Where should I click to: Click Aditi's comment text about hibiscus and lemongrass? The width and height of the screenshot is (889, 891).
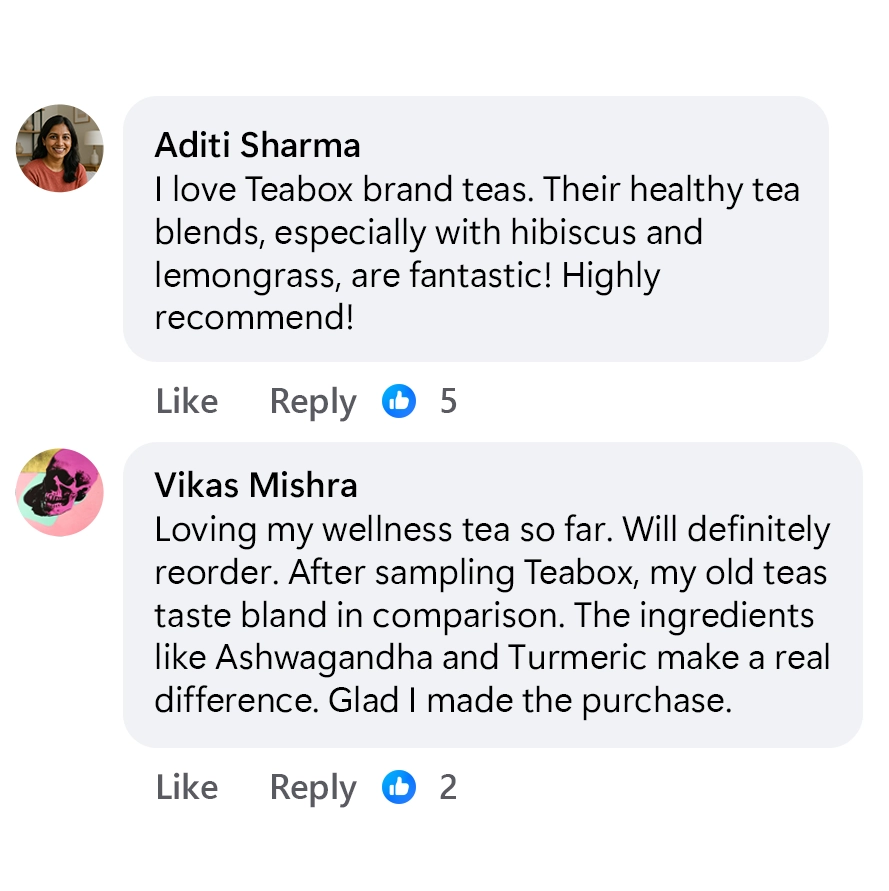(477, 253)
